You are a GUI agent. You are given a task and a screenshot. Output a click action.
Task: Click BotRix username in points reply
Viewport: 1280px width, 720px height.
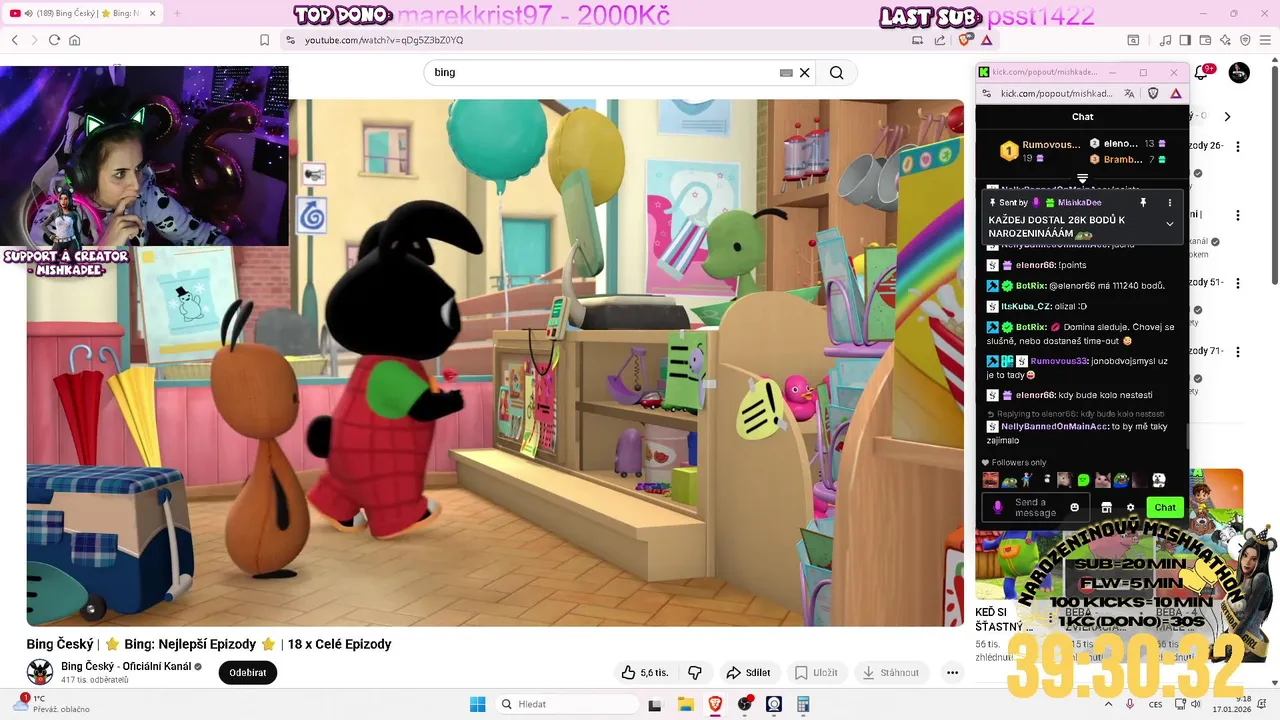[1030, 285]
